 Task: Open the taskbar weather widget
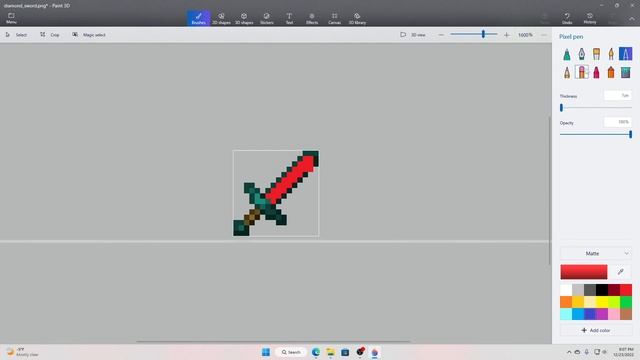pyautogui.click(x=23, y=352)
